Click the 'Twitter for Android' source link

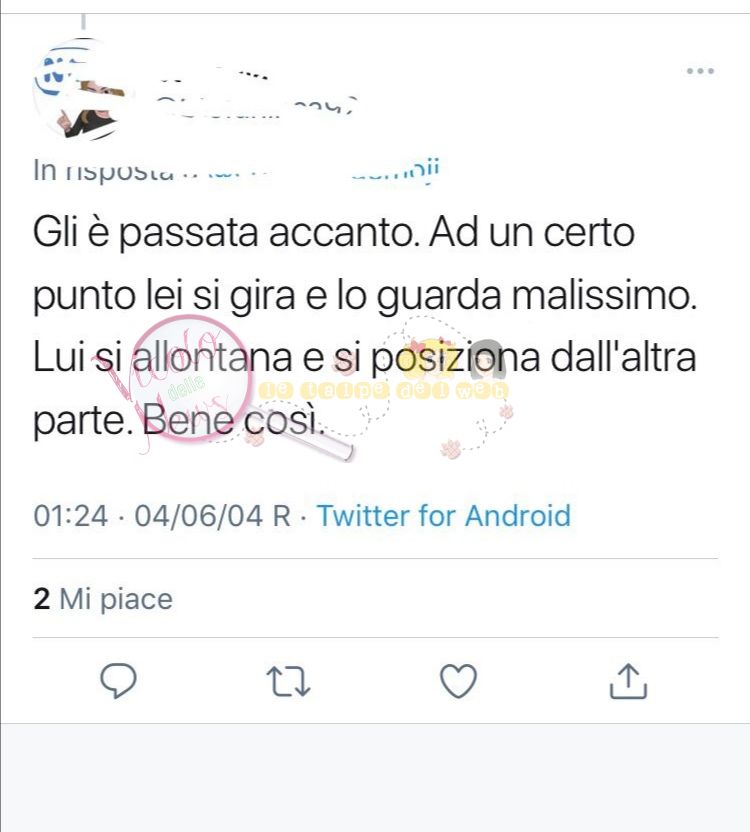[444, 515]
